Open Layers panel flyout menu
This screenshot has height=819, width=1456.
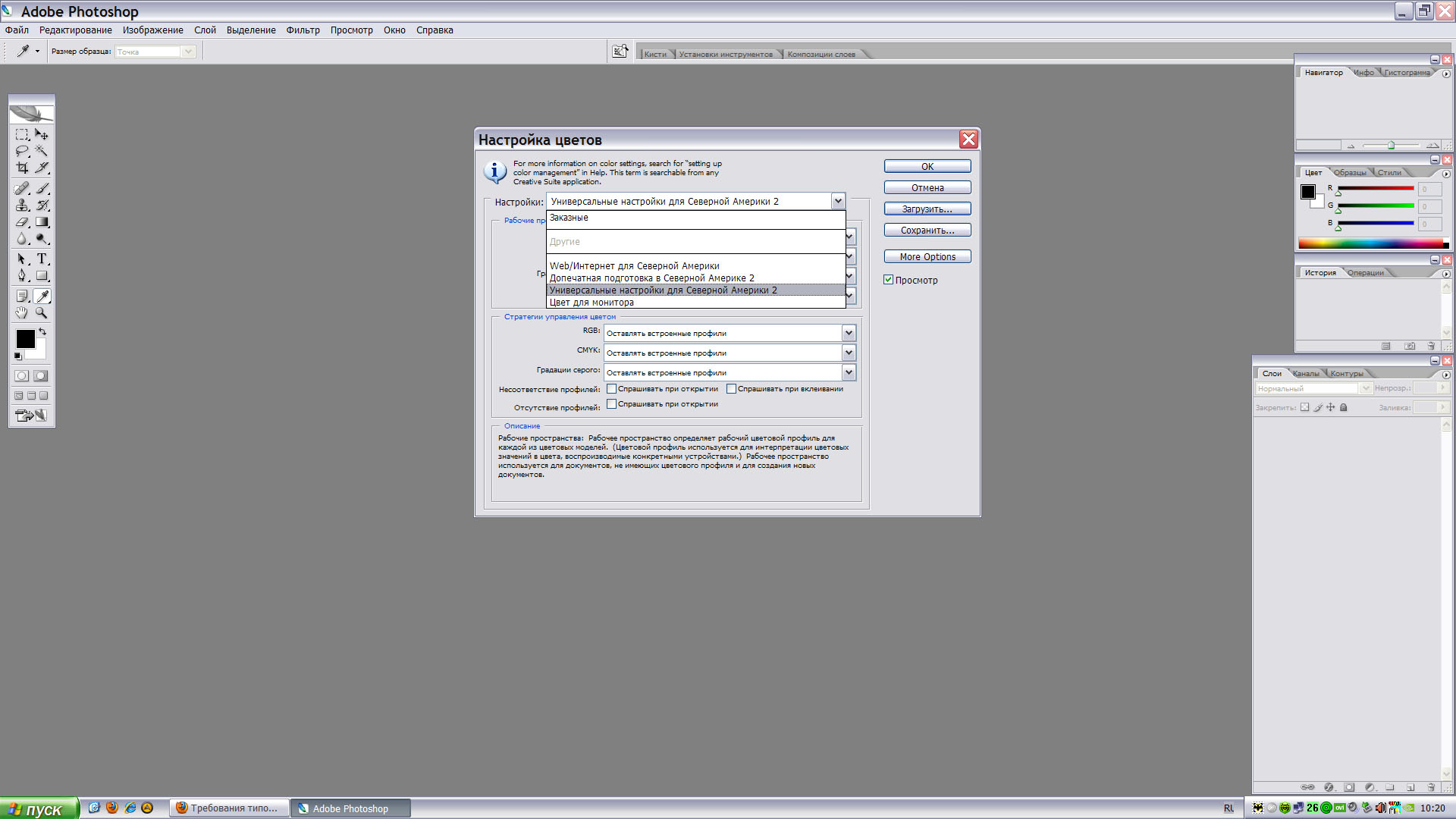[1446, 375]
